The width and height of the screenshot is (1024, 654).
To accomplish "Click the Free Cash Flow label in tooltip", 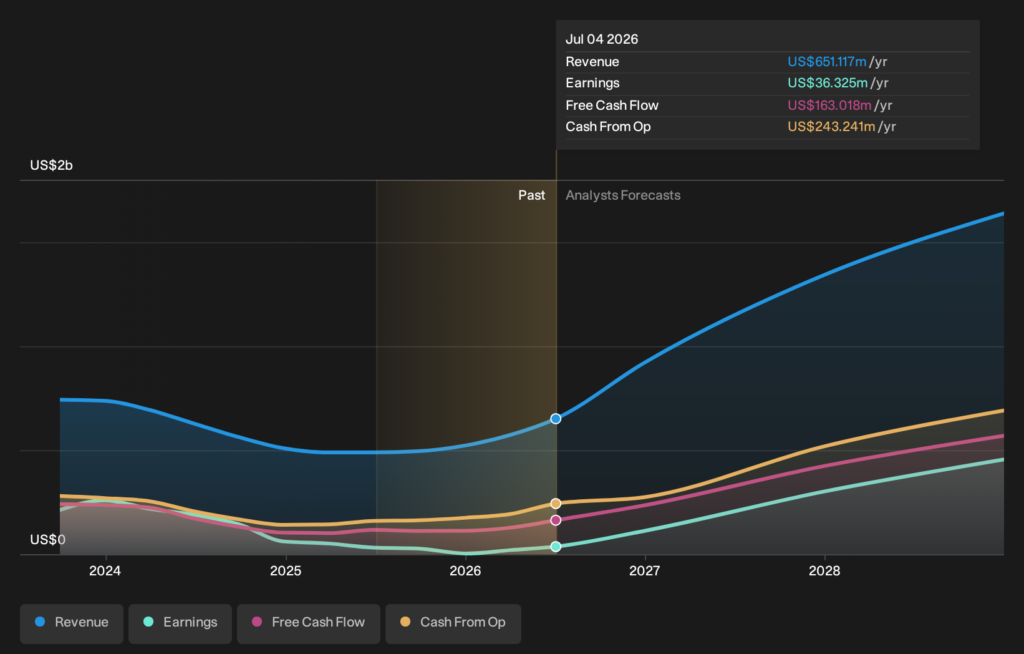I will (x=612, y=105).
